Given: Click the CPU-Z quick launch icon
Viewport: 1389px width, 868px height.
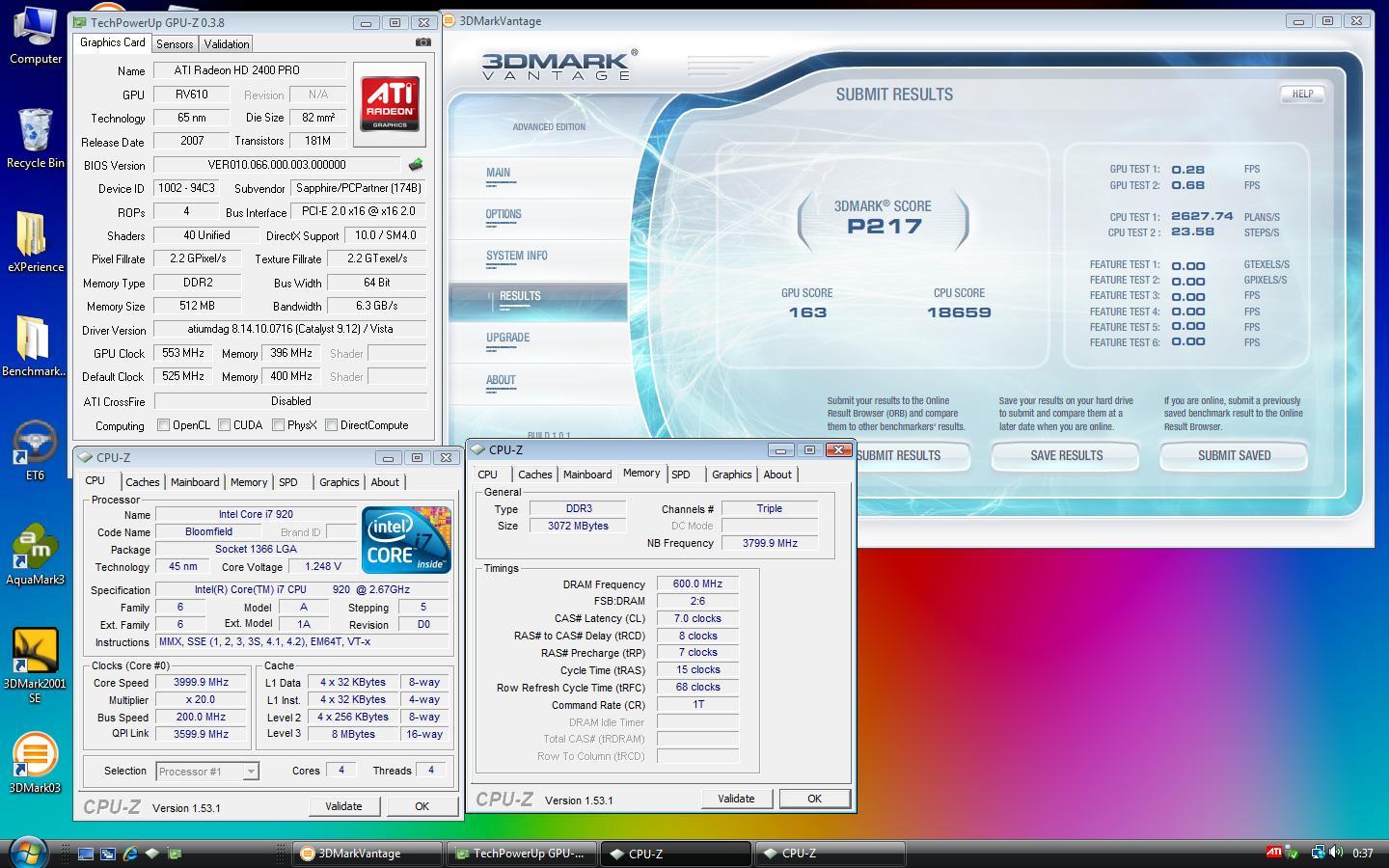Looking at the screenshot, I should click(152, 854).
